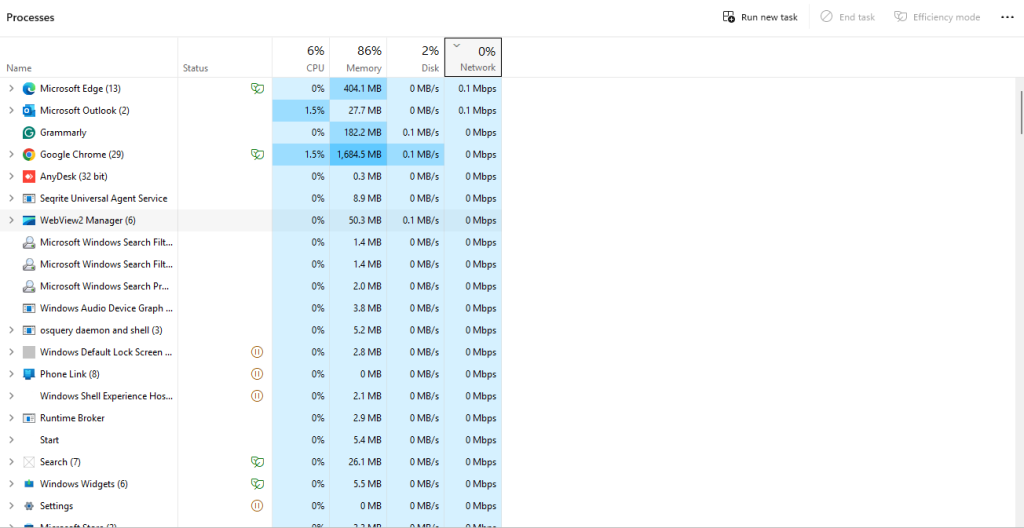
Task: Click the Windows Widgets process icon
Action: click(29, 484)
